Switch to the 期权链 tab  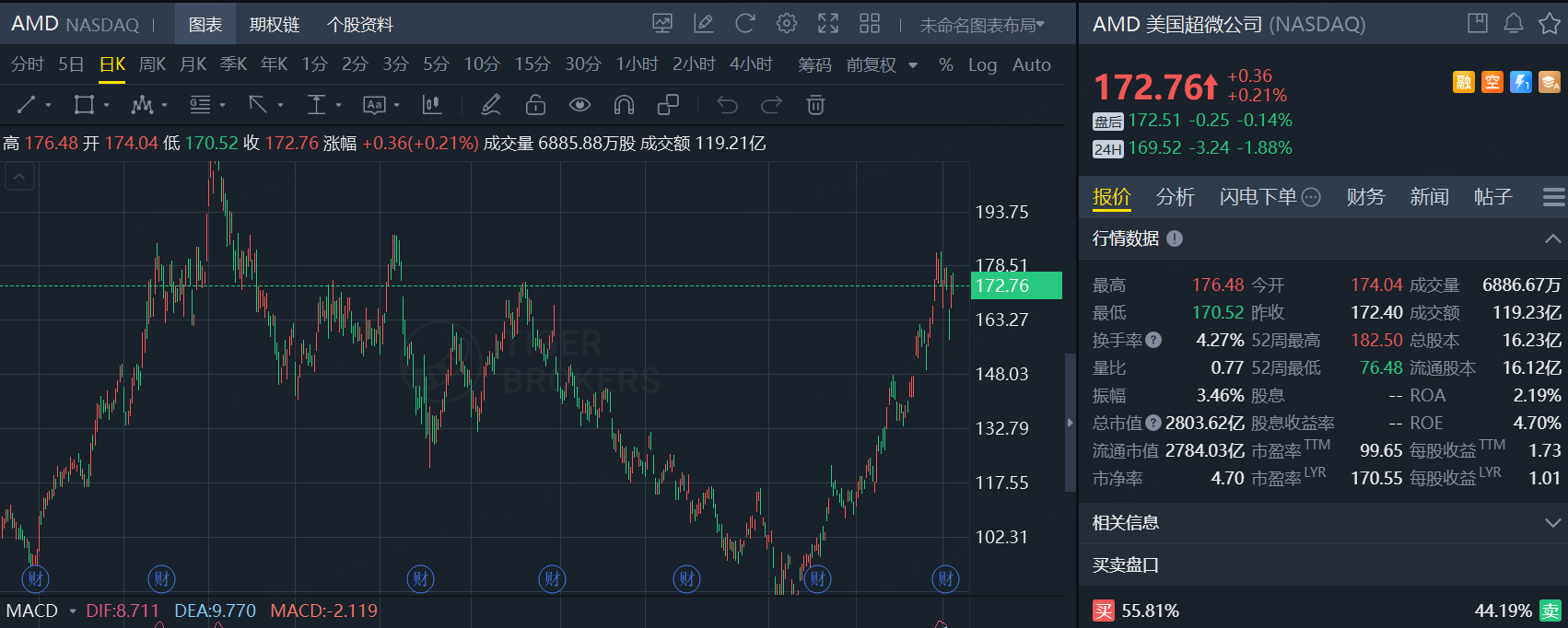(x=275, y=25)
